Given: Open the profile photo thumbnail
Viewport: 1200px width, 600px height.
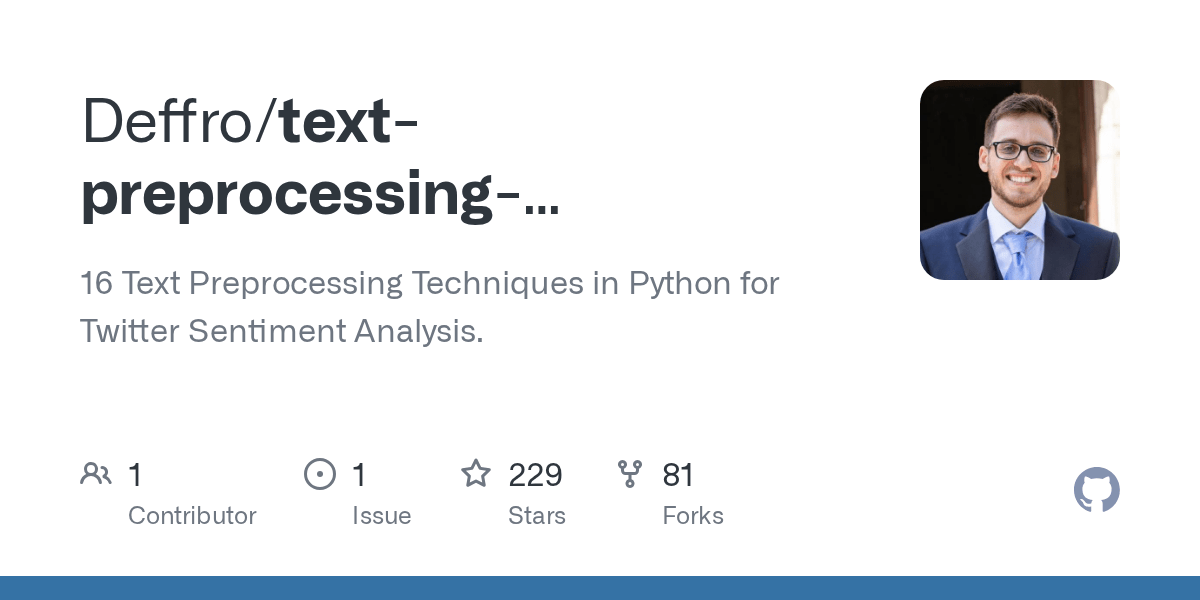Looking at the screenshot, I should click(1019, 180).
